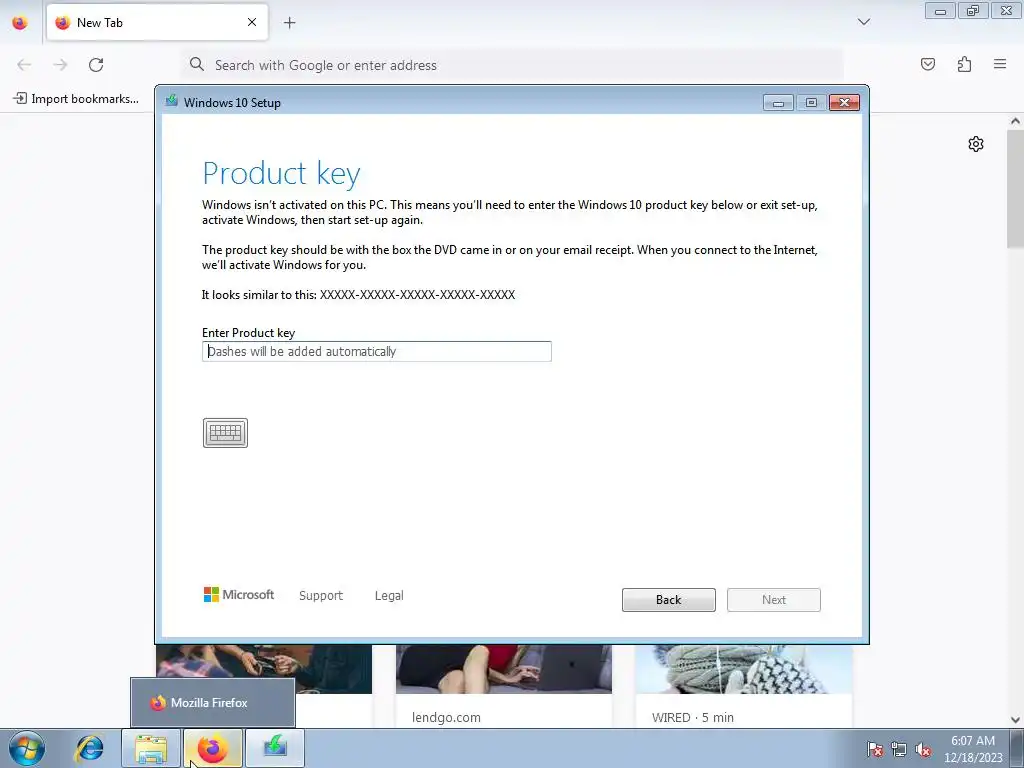The width and height of the screenshot is (1024, 768).
Task: Close the Windows 10 Setup window
Action: click(844, 103)
